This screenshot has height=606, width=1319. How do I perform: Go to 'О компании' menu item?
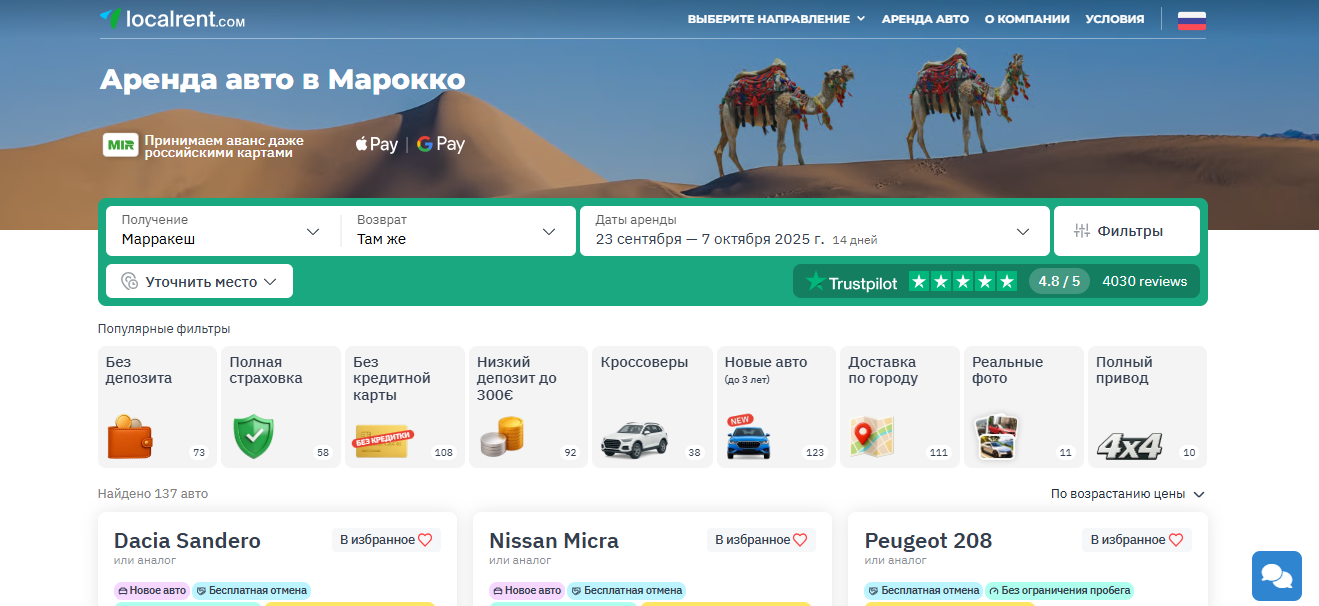click(x=1027, y=19)
